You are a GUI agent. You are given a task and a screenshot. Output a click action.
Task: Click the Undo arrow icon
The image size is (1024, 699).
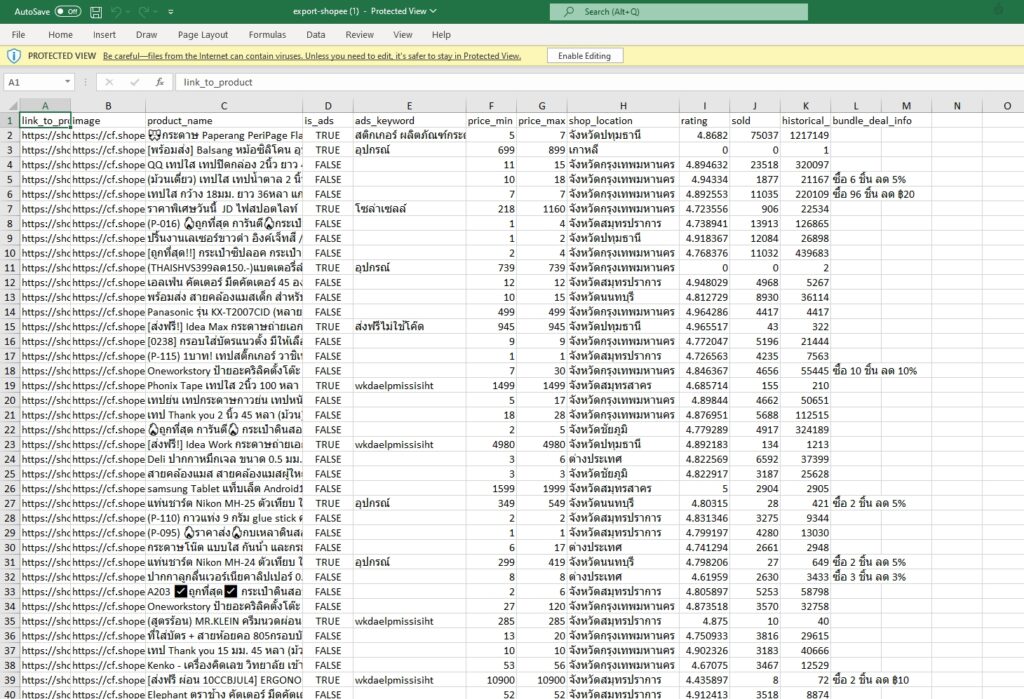click(x=117, y=11)
